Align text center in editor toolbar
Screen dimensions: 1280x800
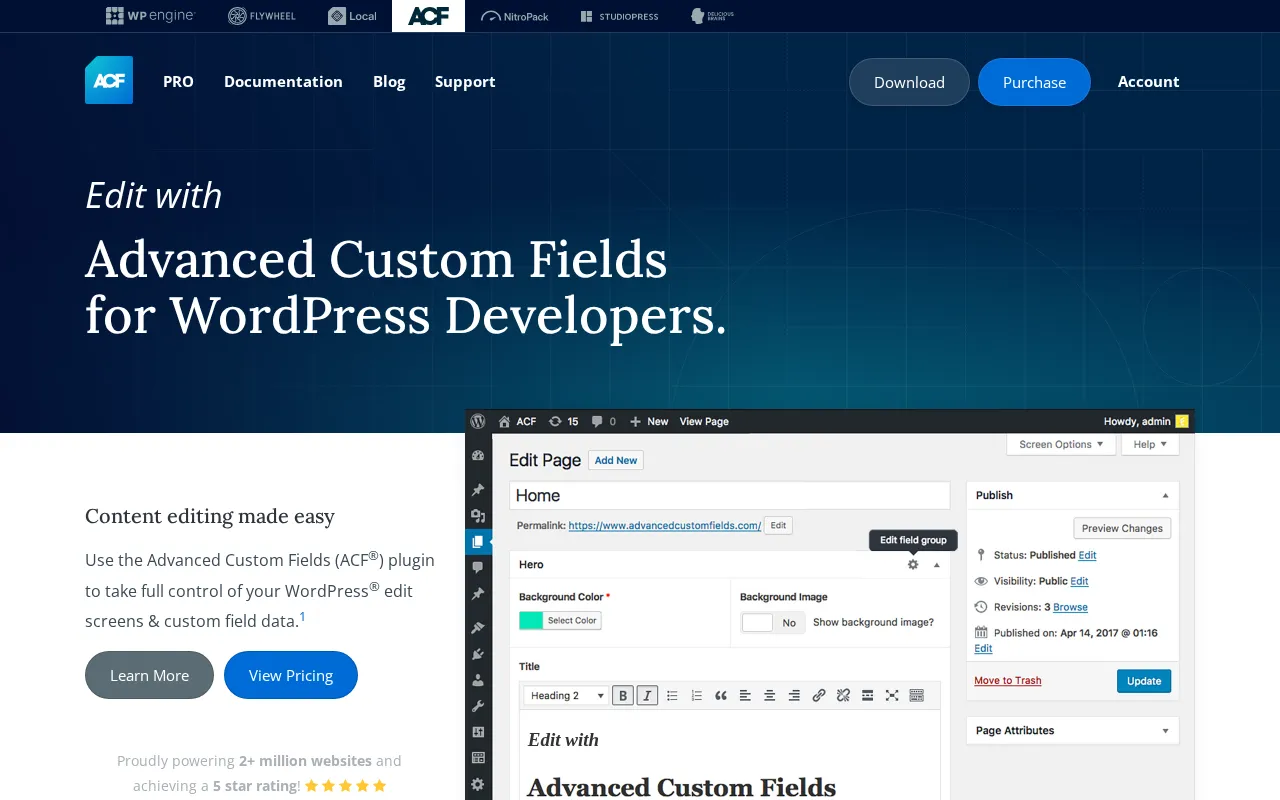pyautogui.click(x=770, y=695)
